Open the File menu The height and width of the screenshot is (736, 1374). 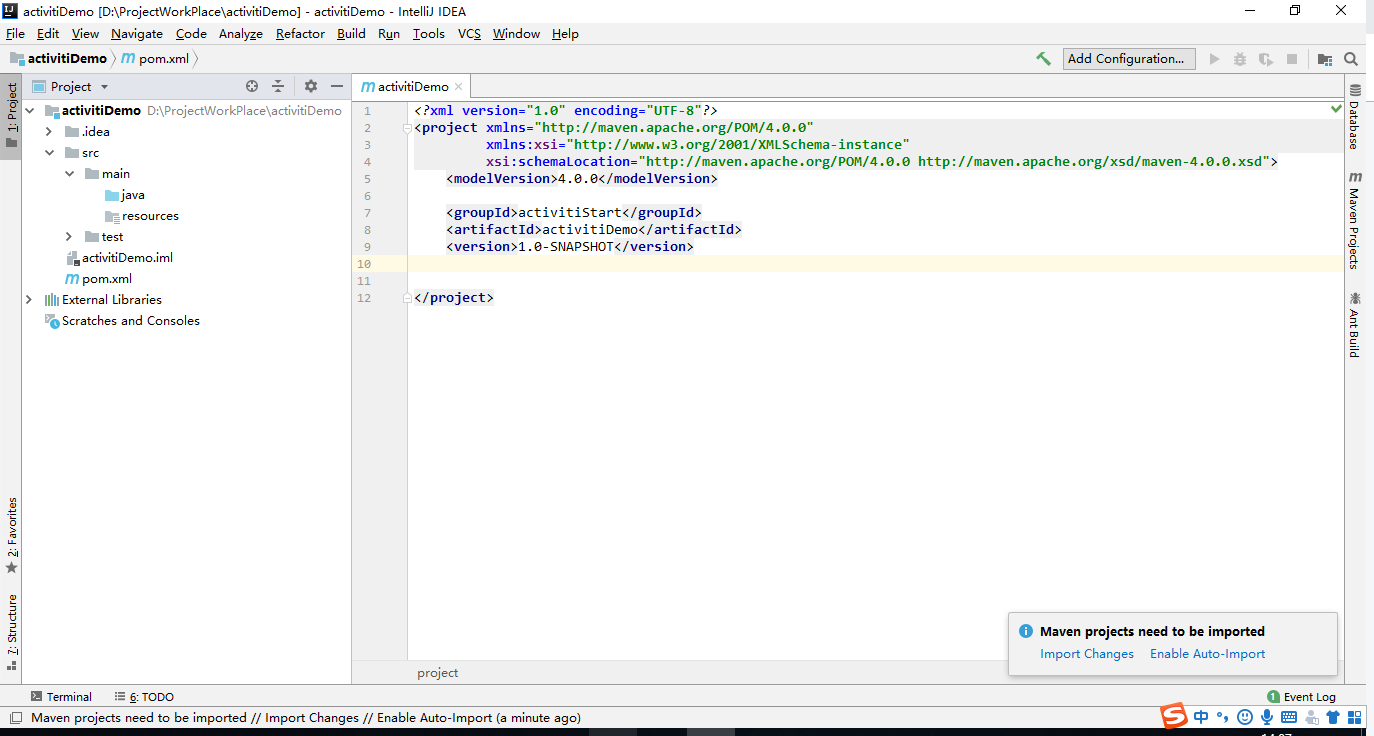pos(15,34)
